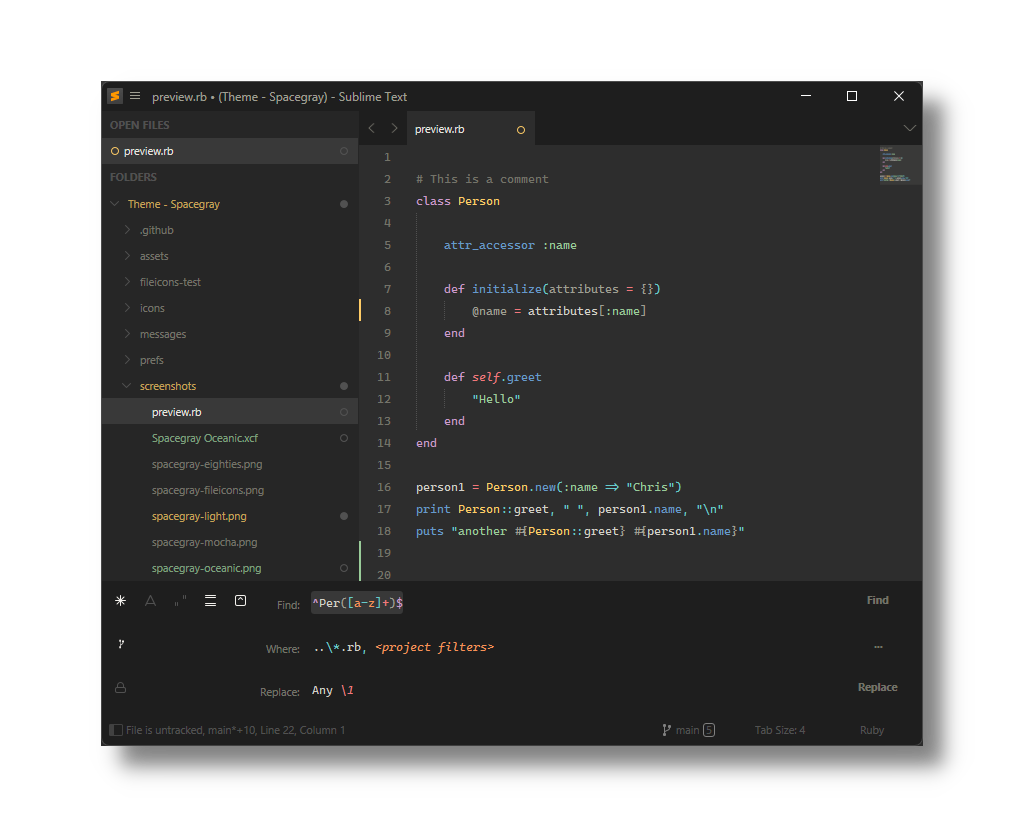Click 'class Person' on line 3
The width and height of the screenshot is (1024, 828).
coord(458,201)
